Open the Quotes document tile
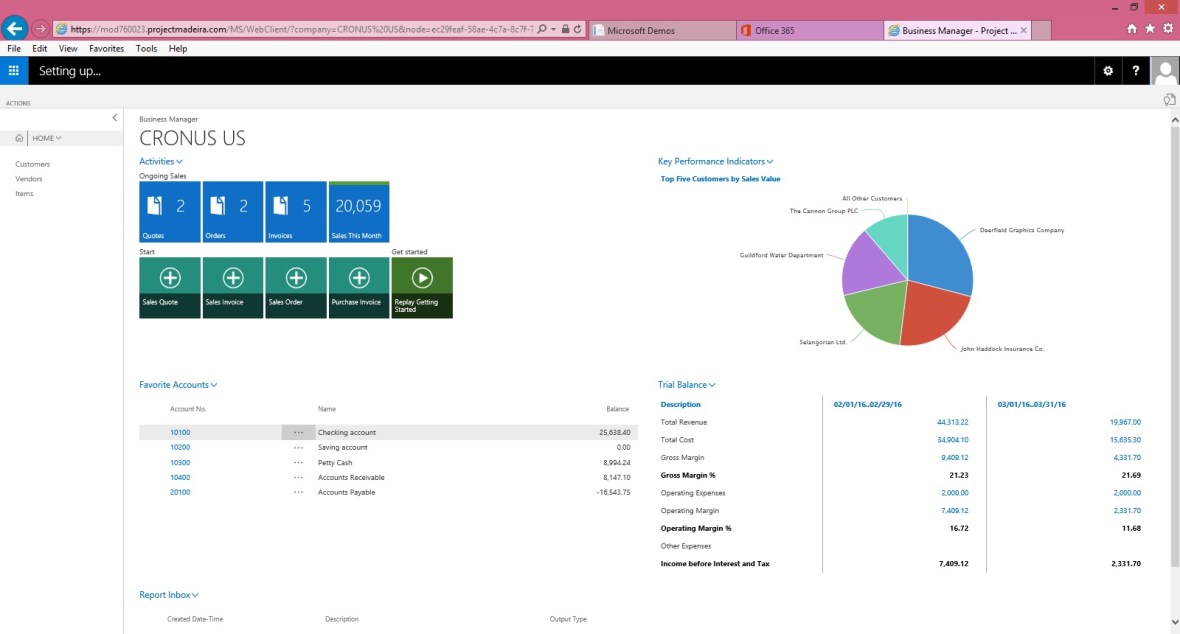 170,212
